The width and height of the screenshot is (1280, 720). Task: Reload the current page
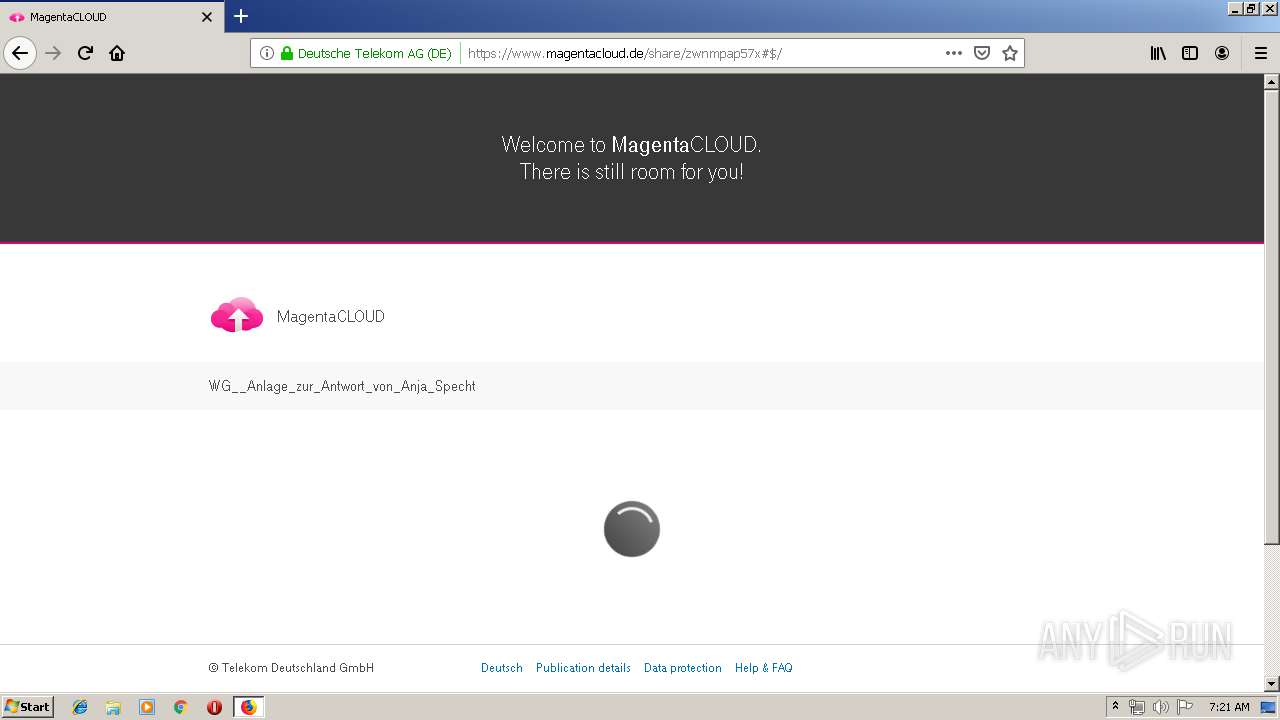coord(85,53)
